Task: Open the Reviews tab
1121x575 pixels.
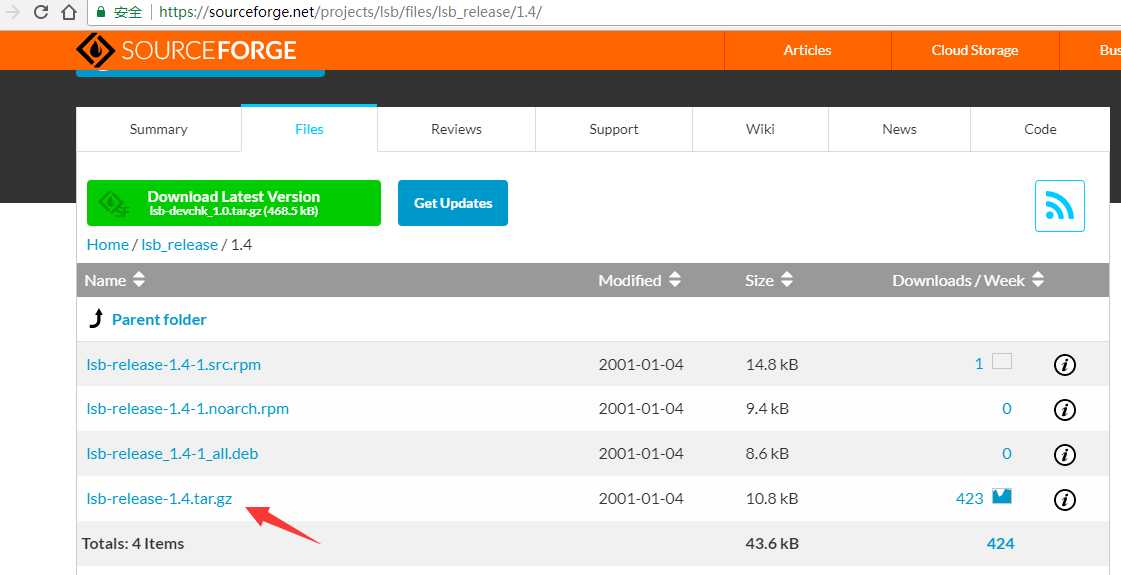Action: 456,129
